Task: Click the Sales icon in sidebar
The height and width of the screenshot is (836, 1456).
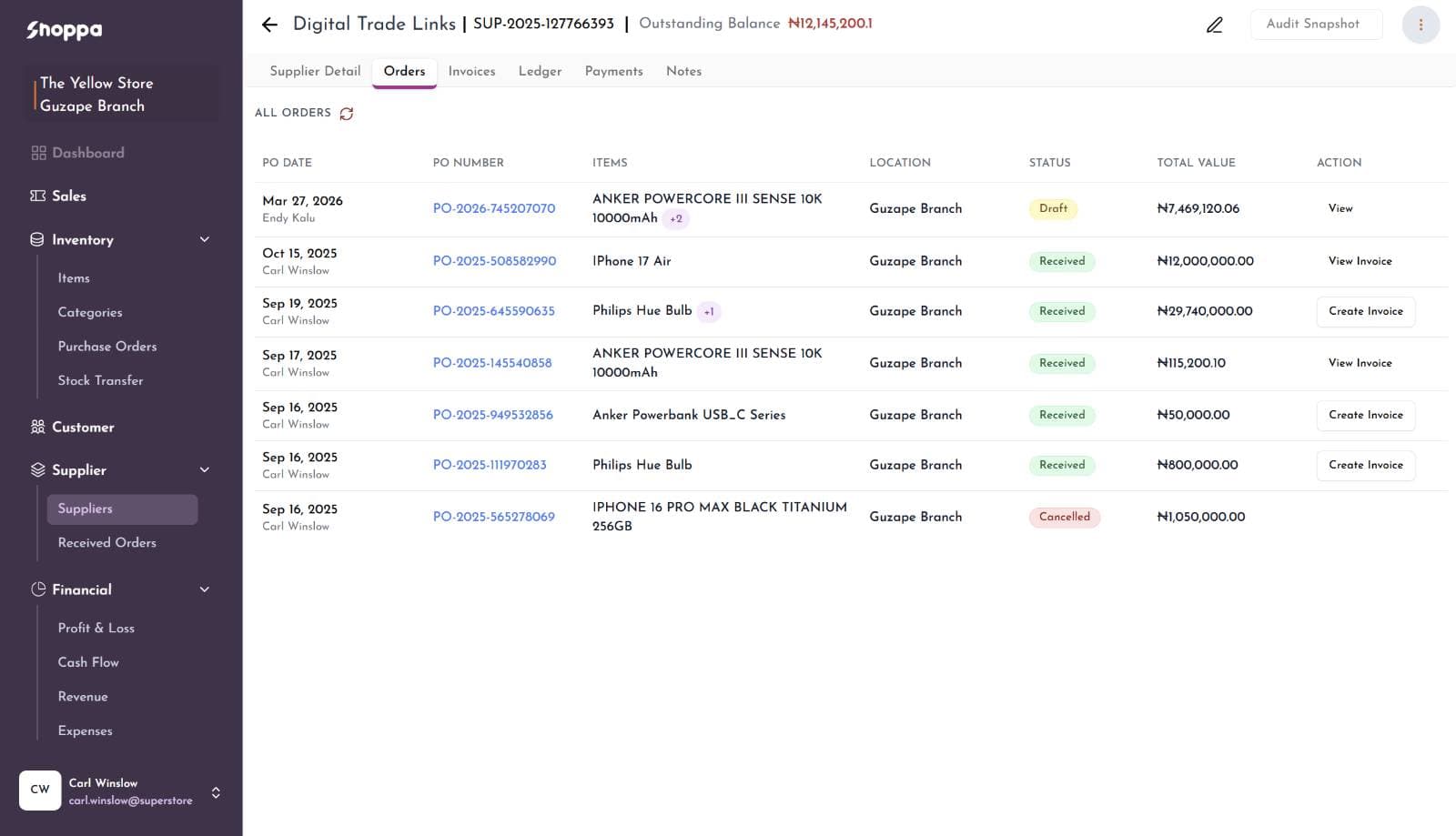Action: tap(38, 196)
